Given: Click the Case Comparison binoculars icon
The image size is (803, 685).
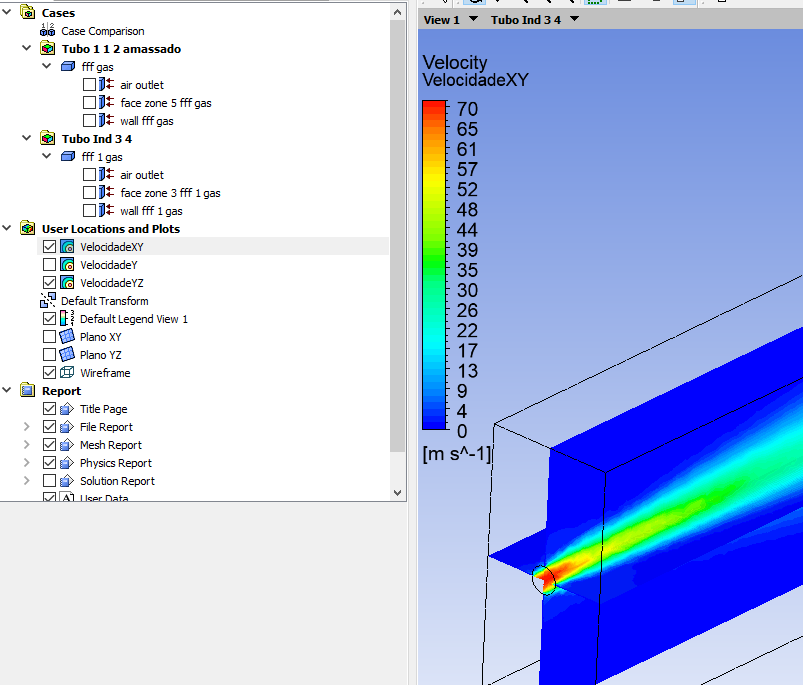Looking at the screenshot, I should coord(47,31).
